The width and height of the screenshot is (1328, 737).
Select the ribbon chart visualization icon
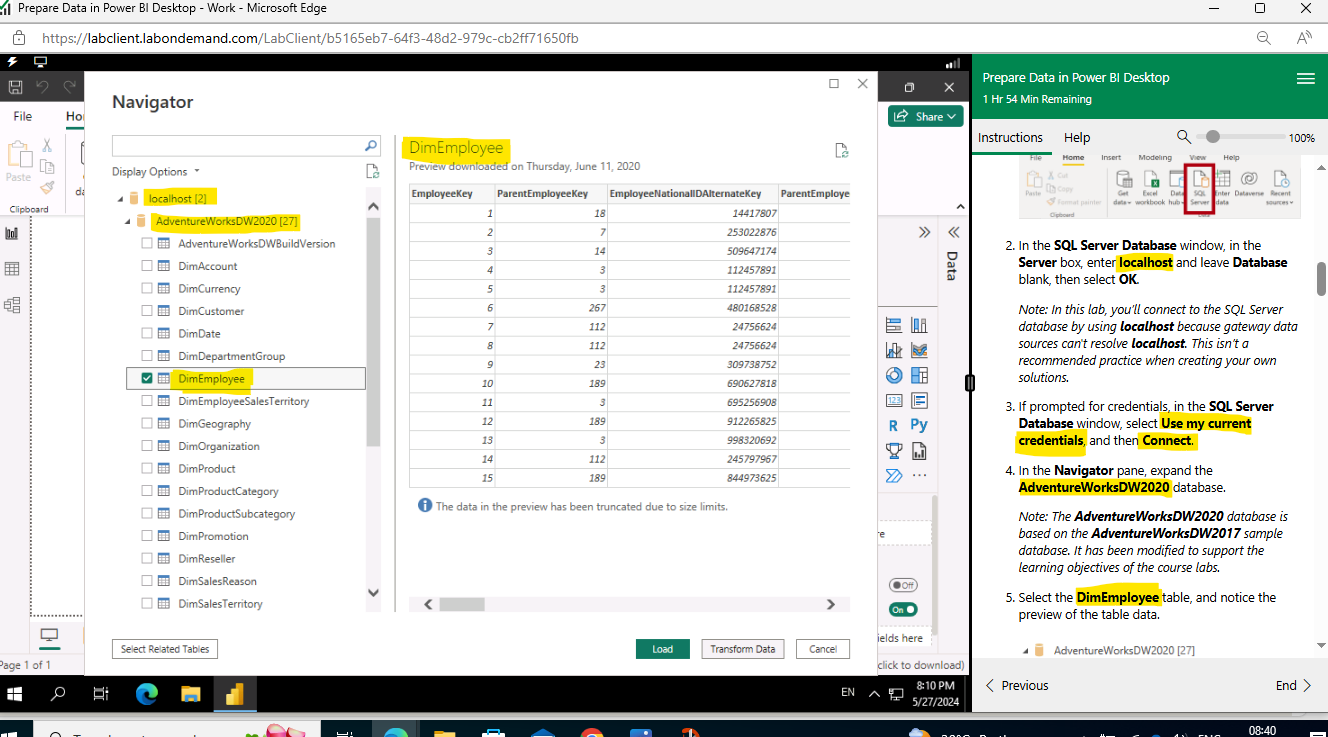pyautogui.click(x=919, y=350)
